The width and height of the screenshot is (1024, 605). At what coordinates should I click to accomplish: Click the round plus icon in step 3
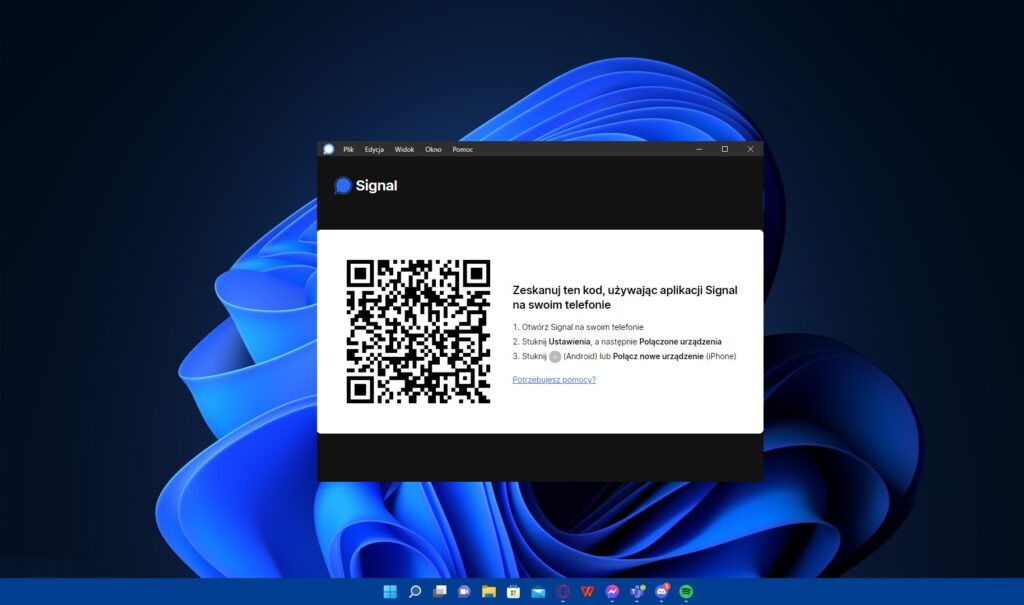click(555, 357)
